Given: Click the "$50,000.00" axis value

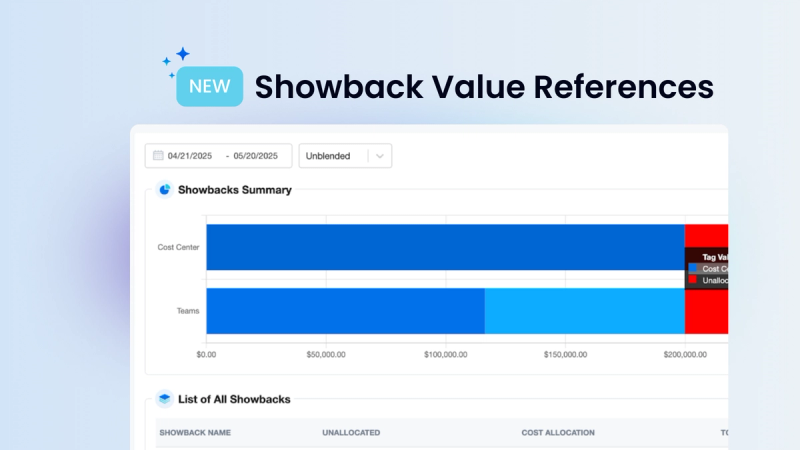Looking at the screenshot, I should [x=326, y=355].
